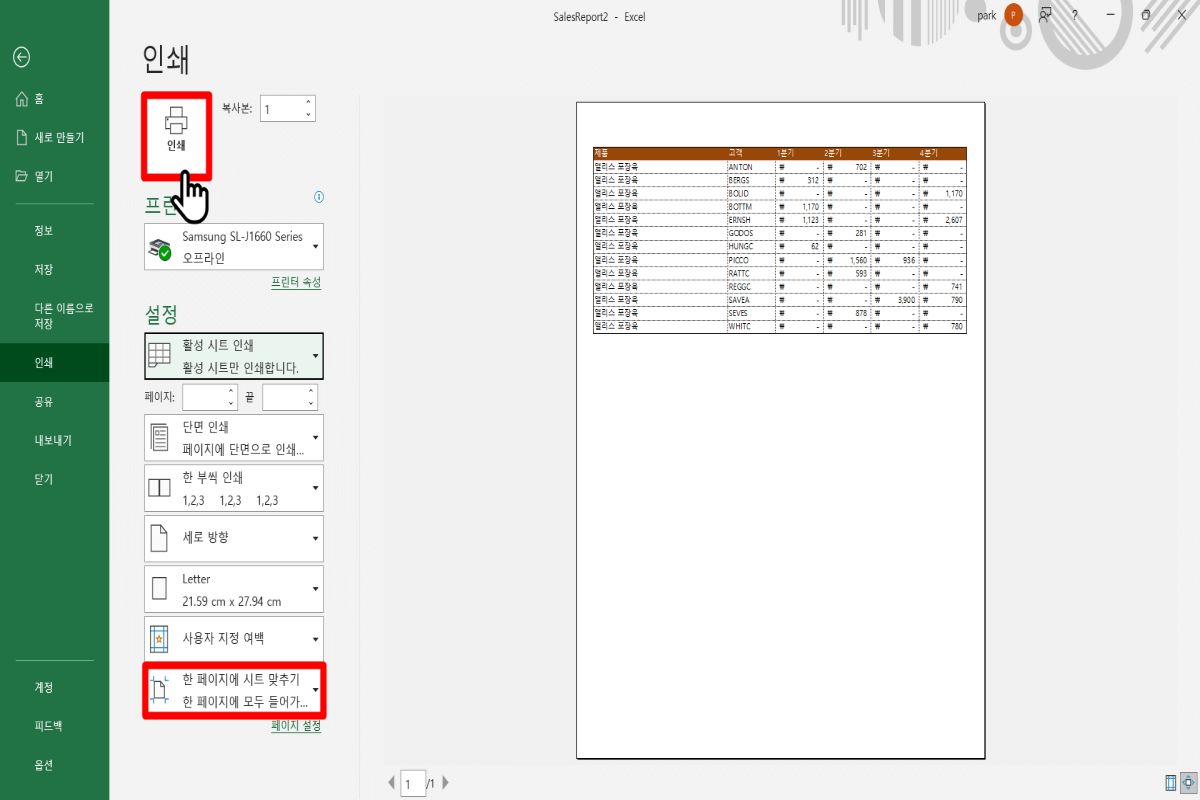Viewport: 1200px width, 800px height.
Task: Increase the 끝 page value
Action: click(x=311, y=391)
